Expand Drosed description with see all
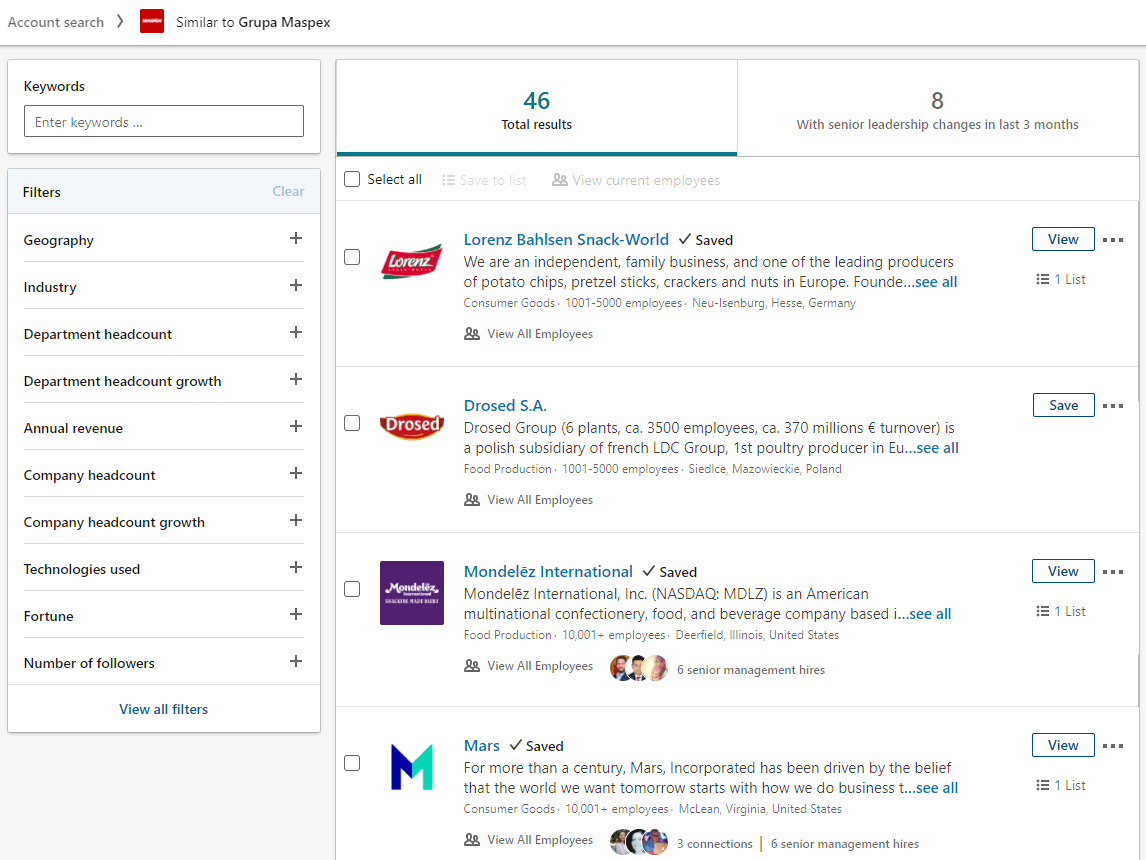 point(932,448)
